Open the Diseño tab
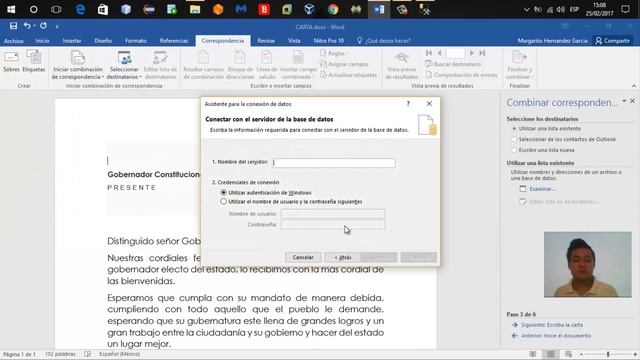The image size is (640, 360). [103, 41]
